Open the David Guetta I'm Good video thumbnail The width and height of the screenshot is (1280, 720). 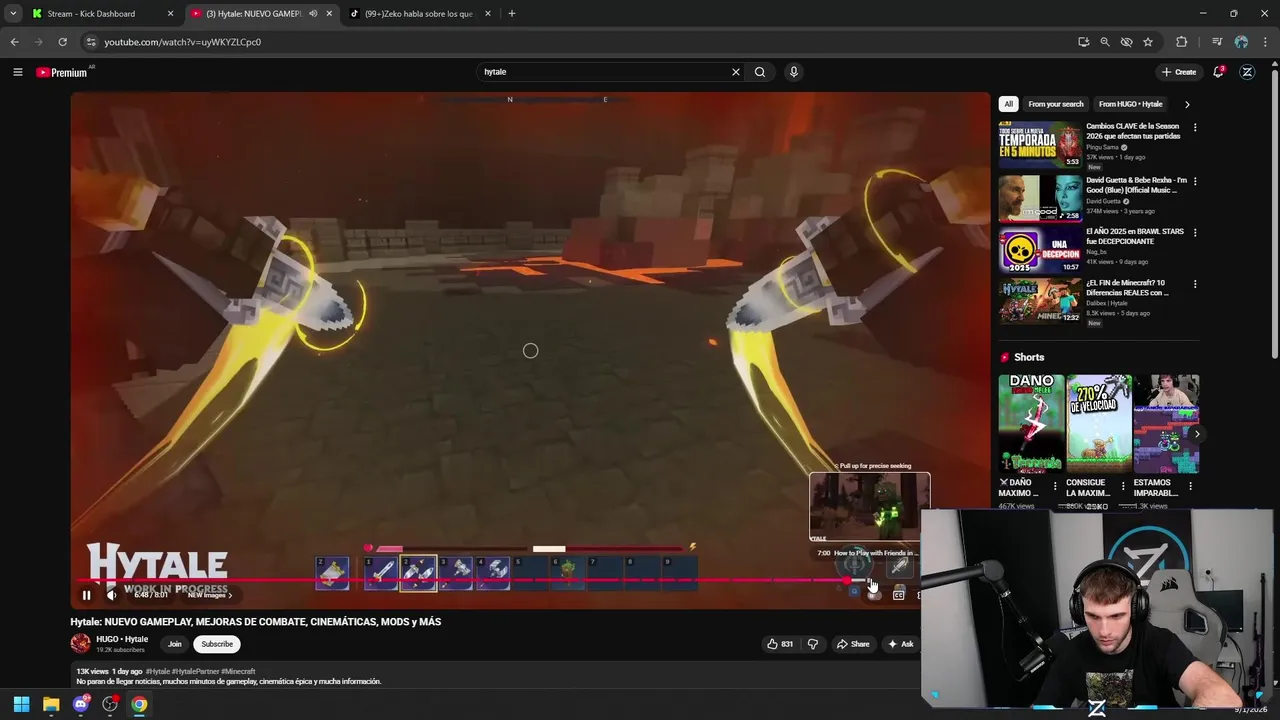[1040, 198]
